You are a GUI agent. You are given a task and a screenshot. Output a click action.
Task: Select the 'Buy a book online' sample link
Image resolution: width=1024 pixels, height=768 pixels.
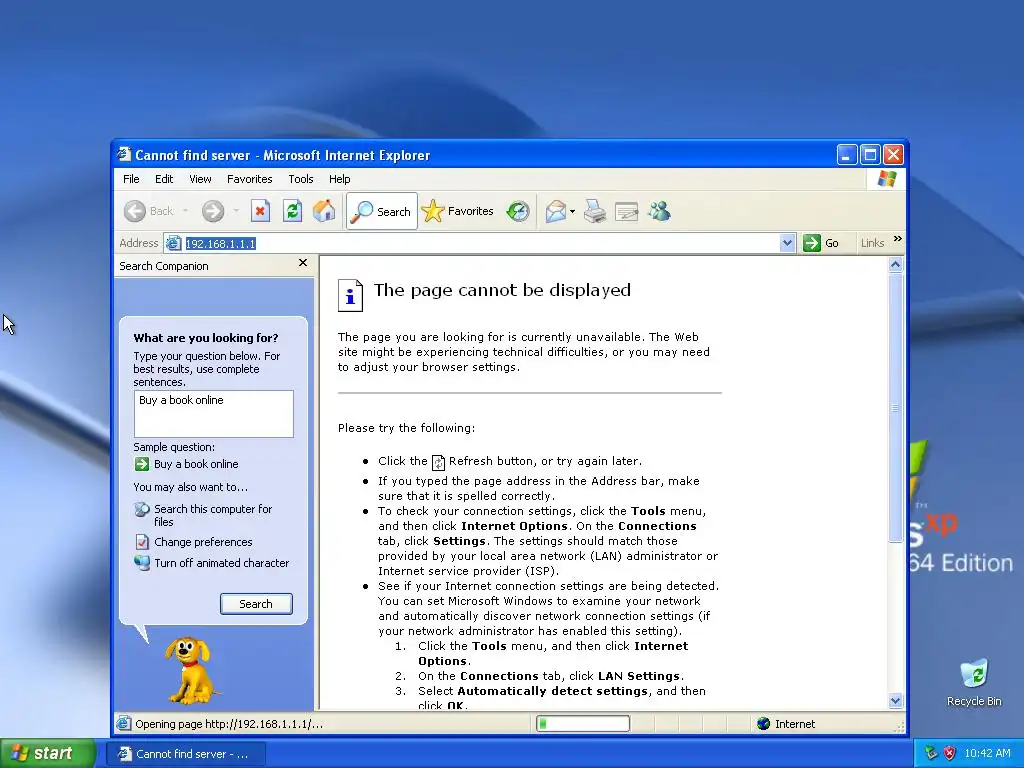[196, 464]
